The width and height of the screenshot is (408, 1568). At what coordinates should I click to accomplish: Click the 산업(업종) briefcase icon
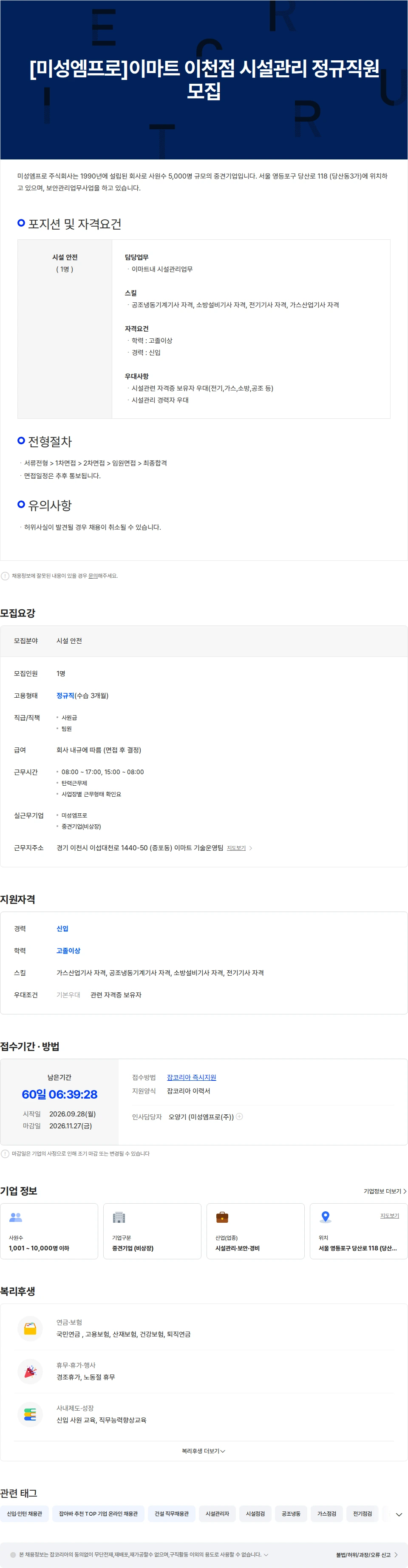tap(223, 1217)
